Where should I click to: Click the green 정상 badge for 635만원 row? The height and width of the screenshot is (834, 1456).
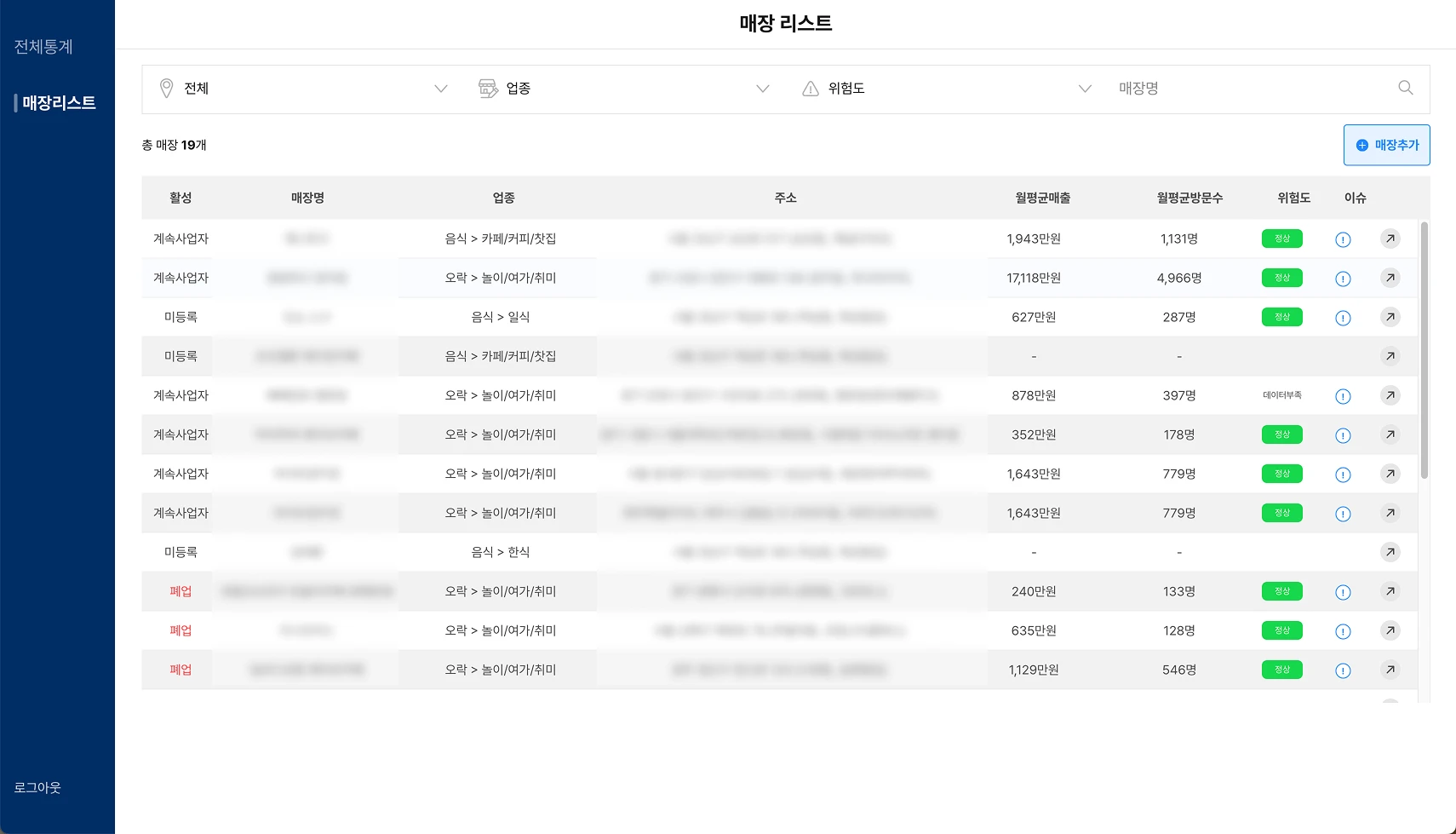coord(1281,630)
